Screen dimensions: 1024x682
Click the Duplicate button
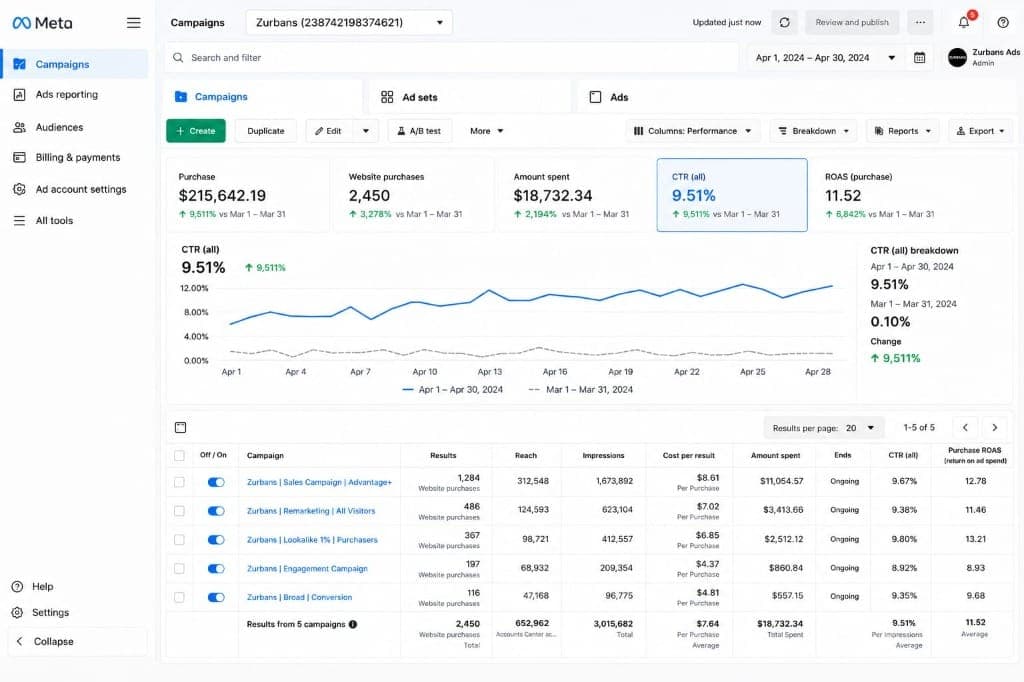point(266,131)
